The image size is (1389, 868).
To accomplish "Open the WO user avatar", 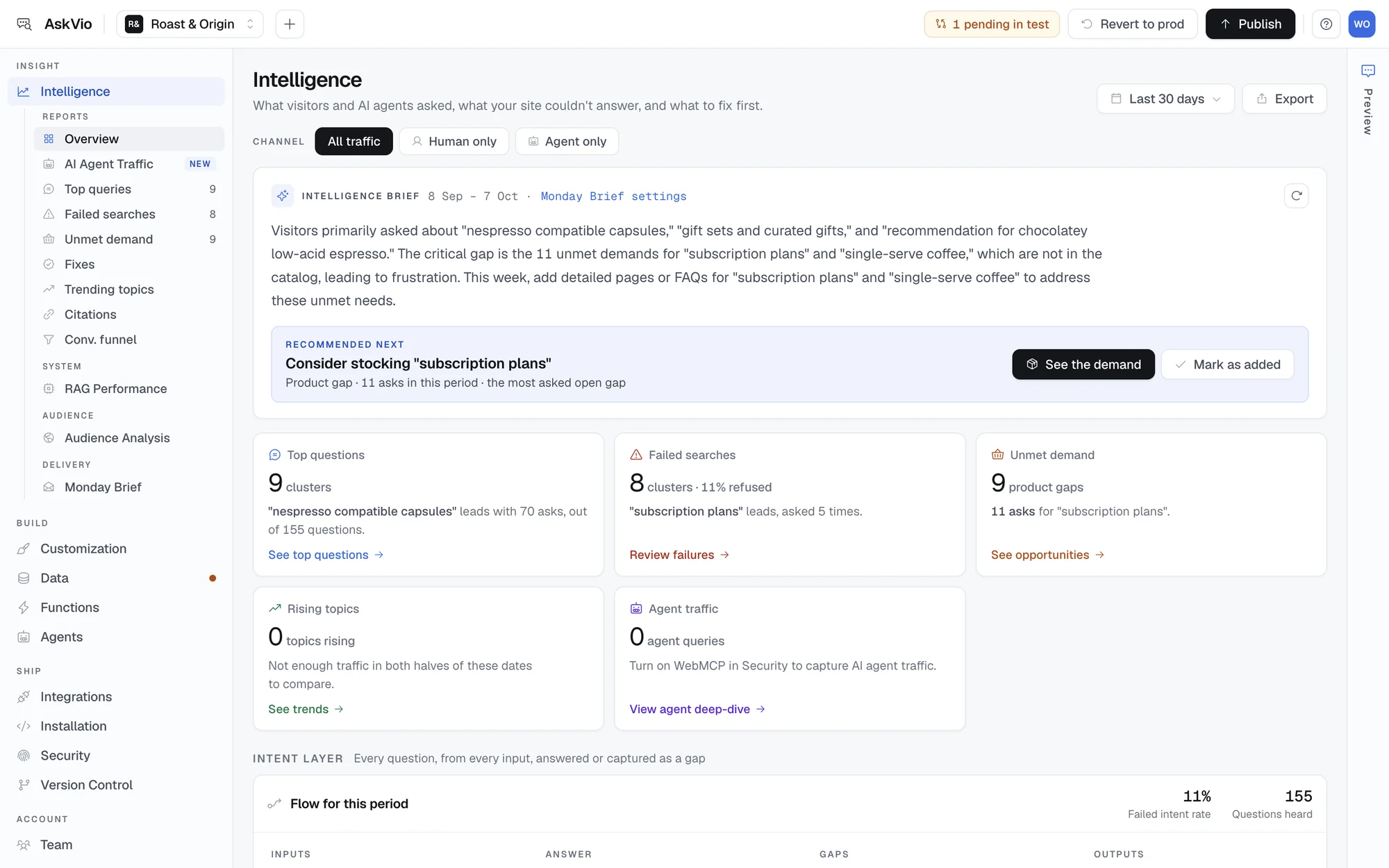I will [1361, 24].
